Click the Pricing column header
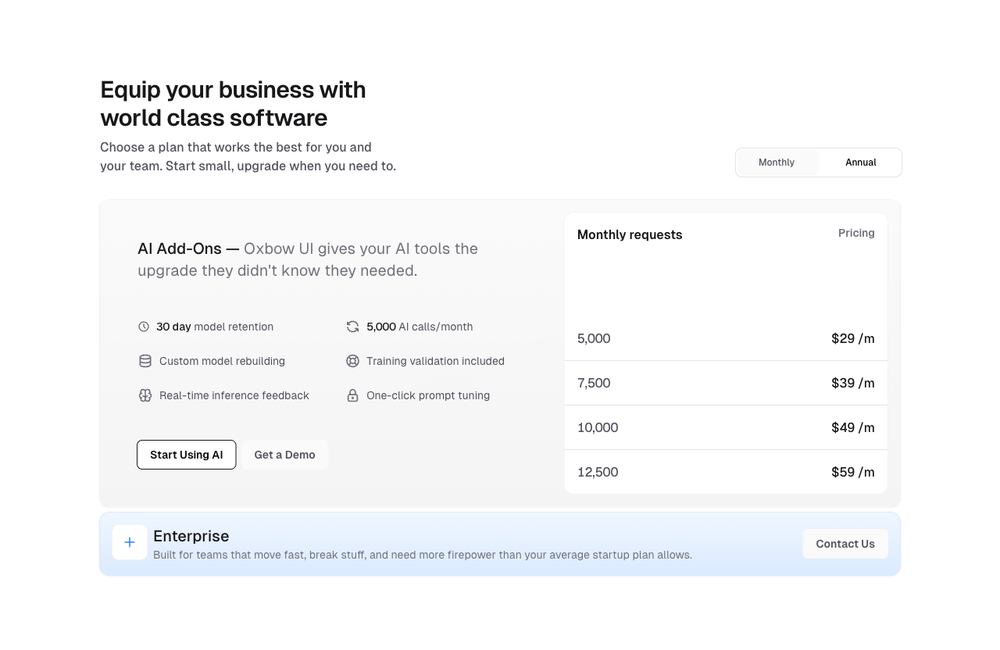The width and height of the screenshot is (1000, 650). click(856, 233)
